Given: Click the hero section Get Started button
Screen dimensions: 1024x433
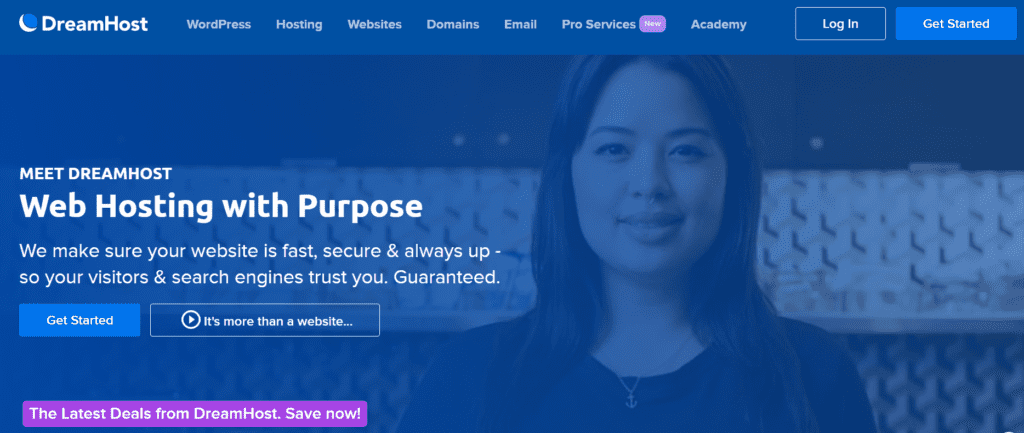Looking at the screenshot, I should (80, 320).
